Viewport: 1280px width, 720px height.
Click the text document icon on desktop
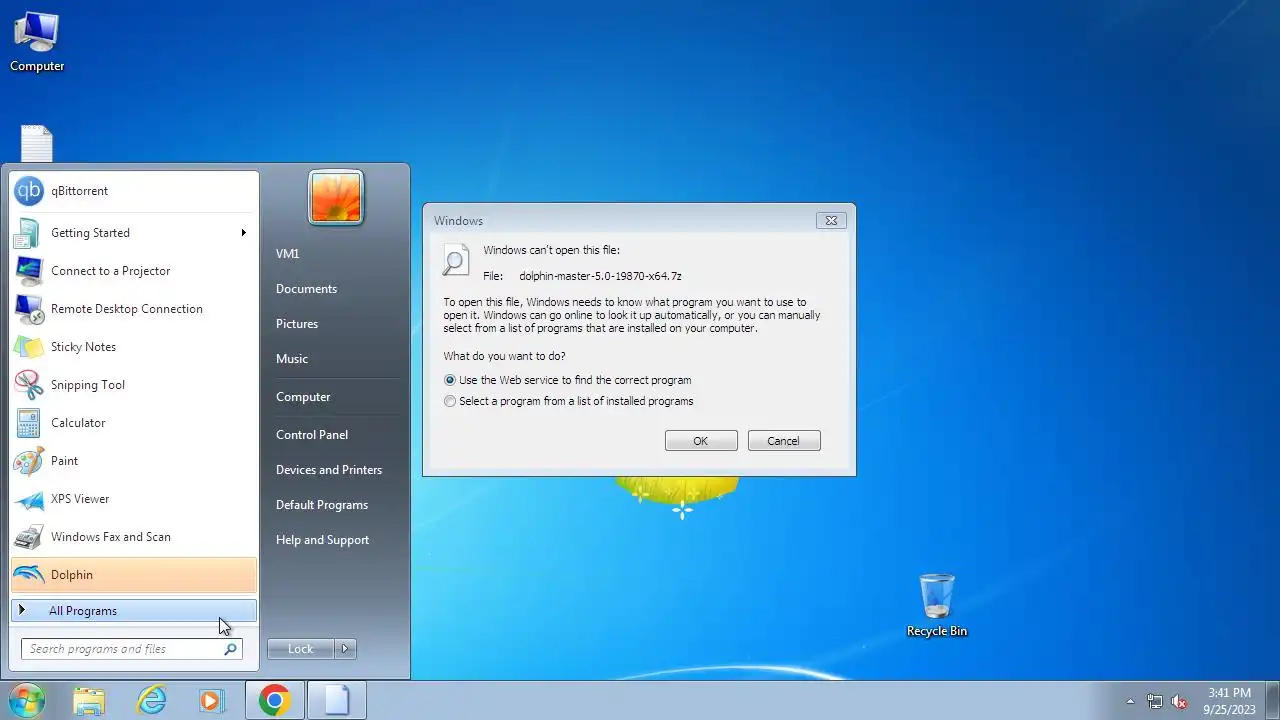click(x=37, y=143)
